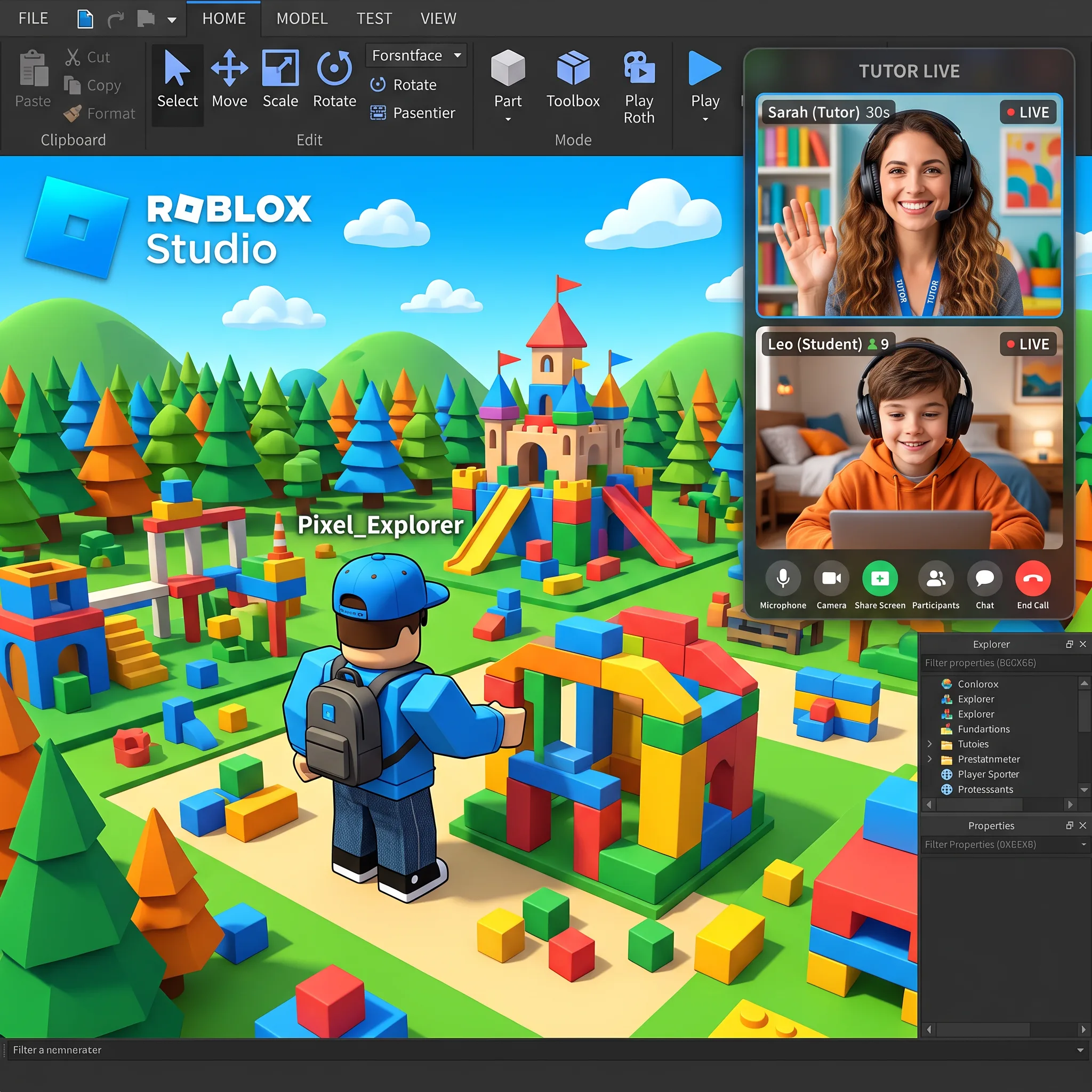Open the Properties filter dropdown arrow

pos(1083,845)
